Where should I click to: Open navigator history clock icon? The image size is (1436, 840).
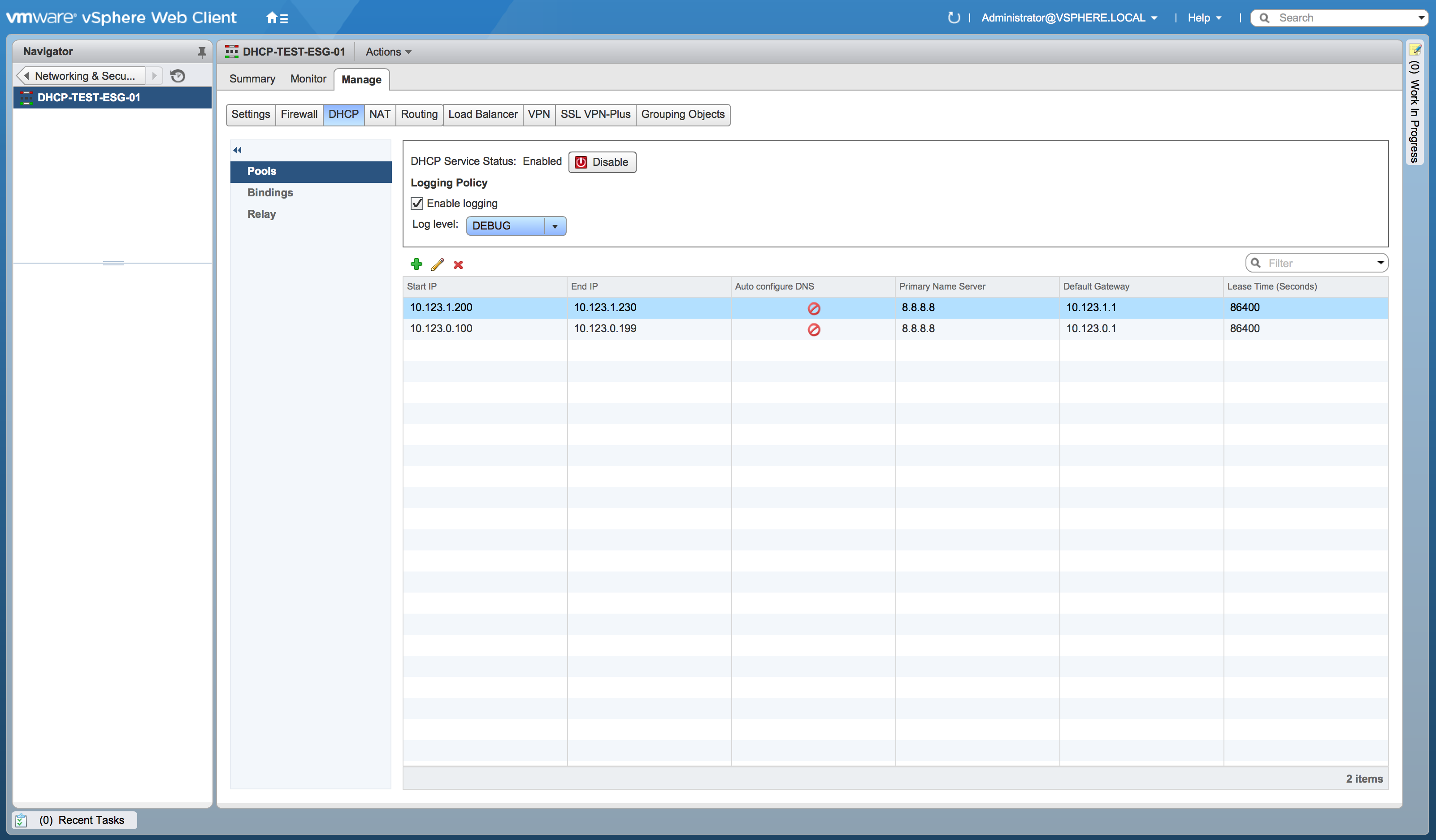click(x=178, y=76)
